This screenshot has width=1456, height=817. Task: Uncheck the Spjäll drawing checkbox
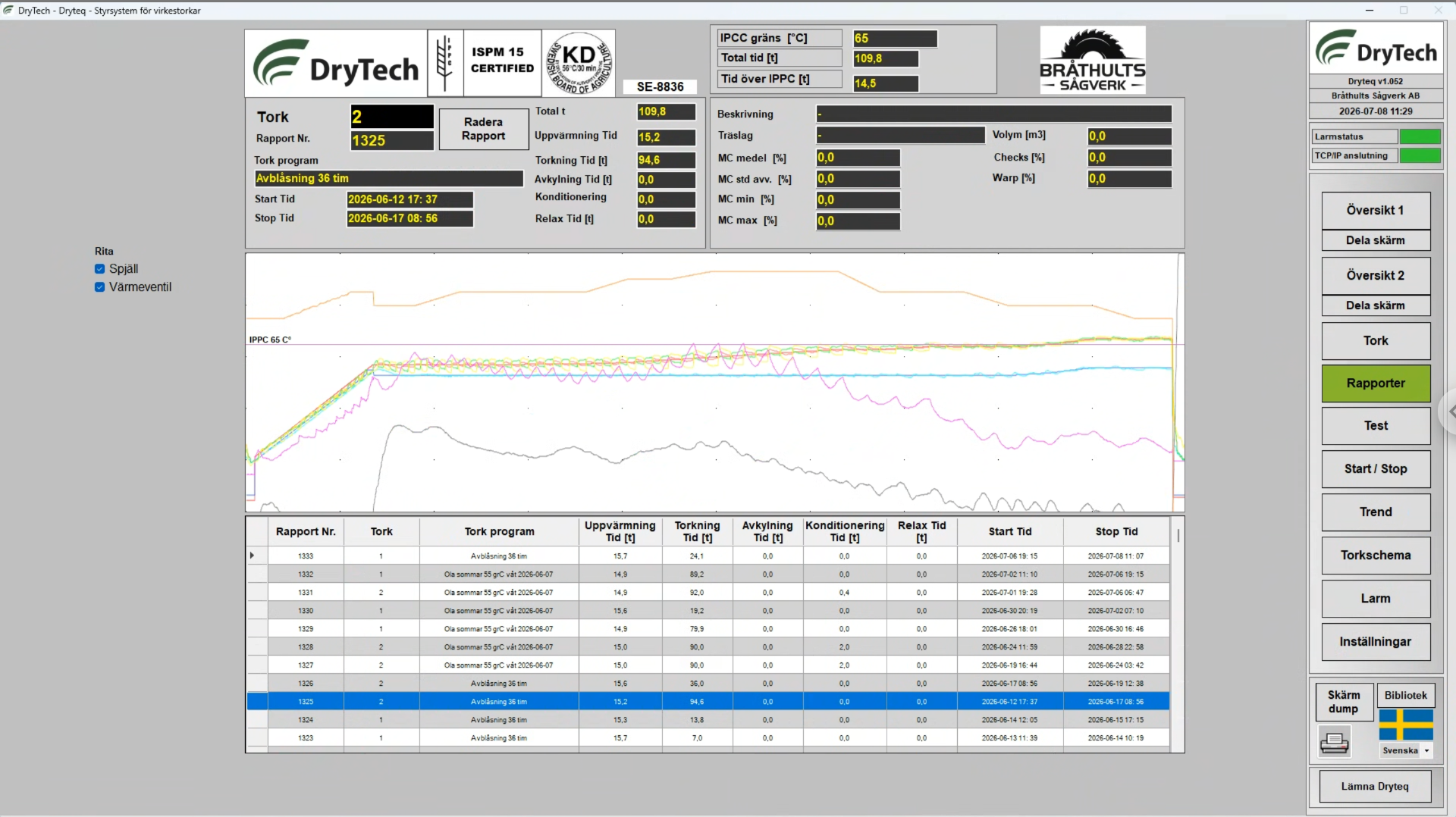point(99,269)
